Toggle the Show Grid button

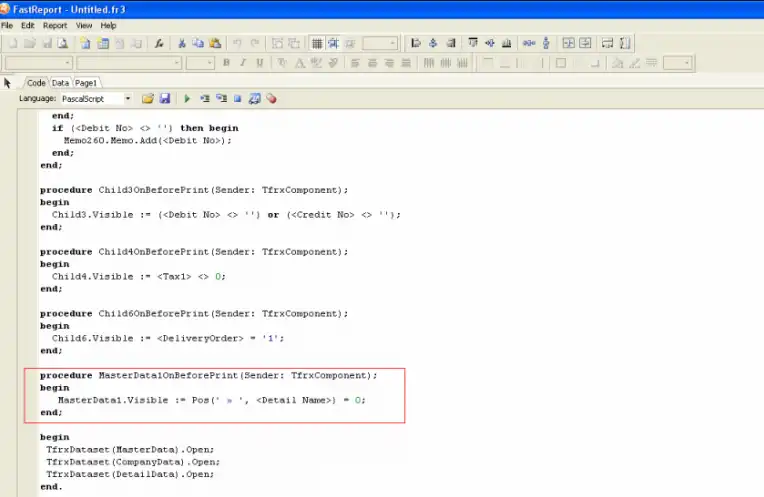click(317, 43)
